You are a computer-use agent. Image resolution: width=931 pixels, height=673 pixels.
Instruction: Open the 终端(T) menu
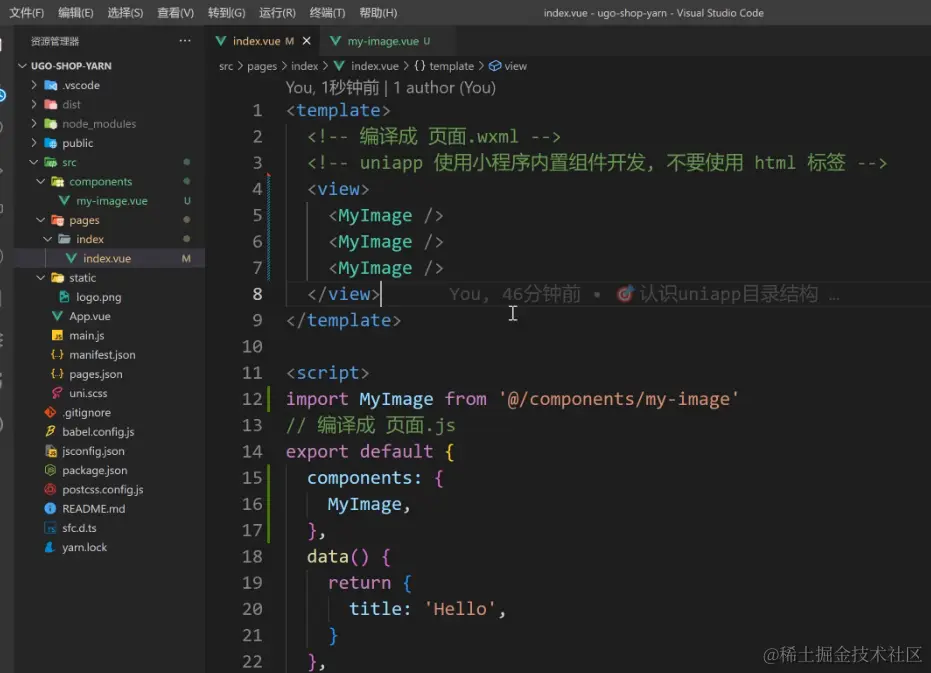click(327, 12)
